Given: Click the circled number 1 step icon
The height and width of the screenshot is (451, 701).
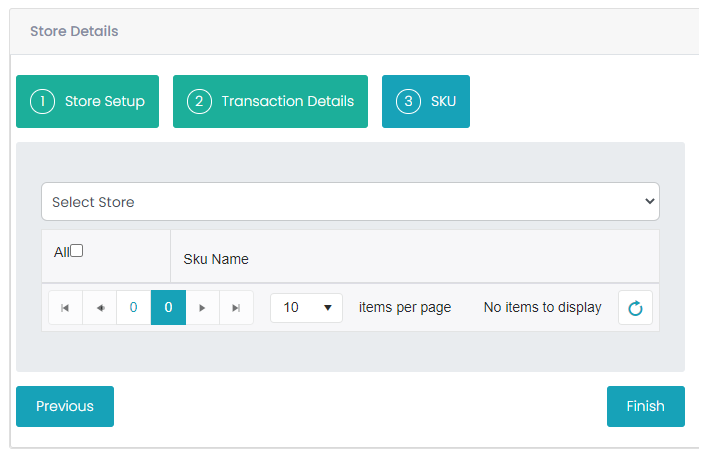Looking at the screenshot, I should pyautogui.click(x=42, y=101).
